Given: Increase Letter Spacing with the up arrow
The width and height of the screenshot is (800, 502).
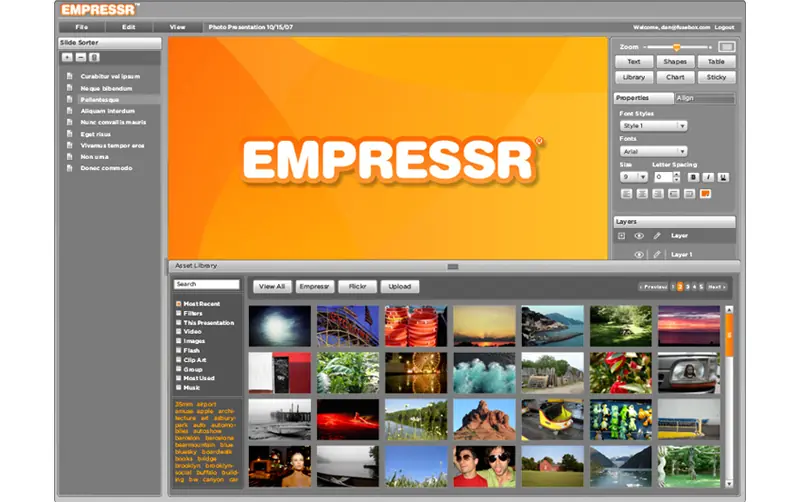Looking at the screenshot, I should (x=677, y=174).
